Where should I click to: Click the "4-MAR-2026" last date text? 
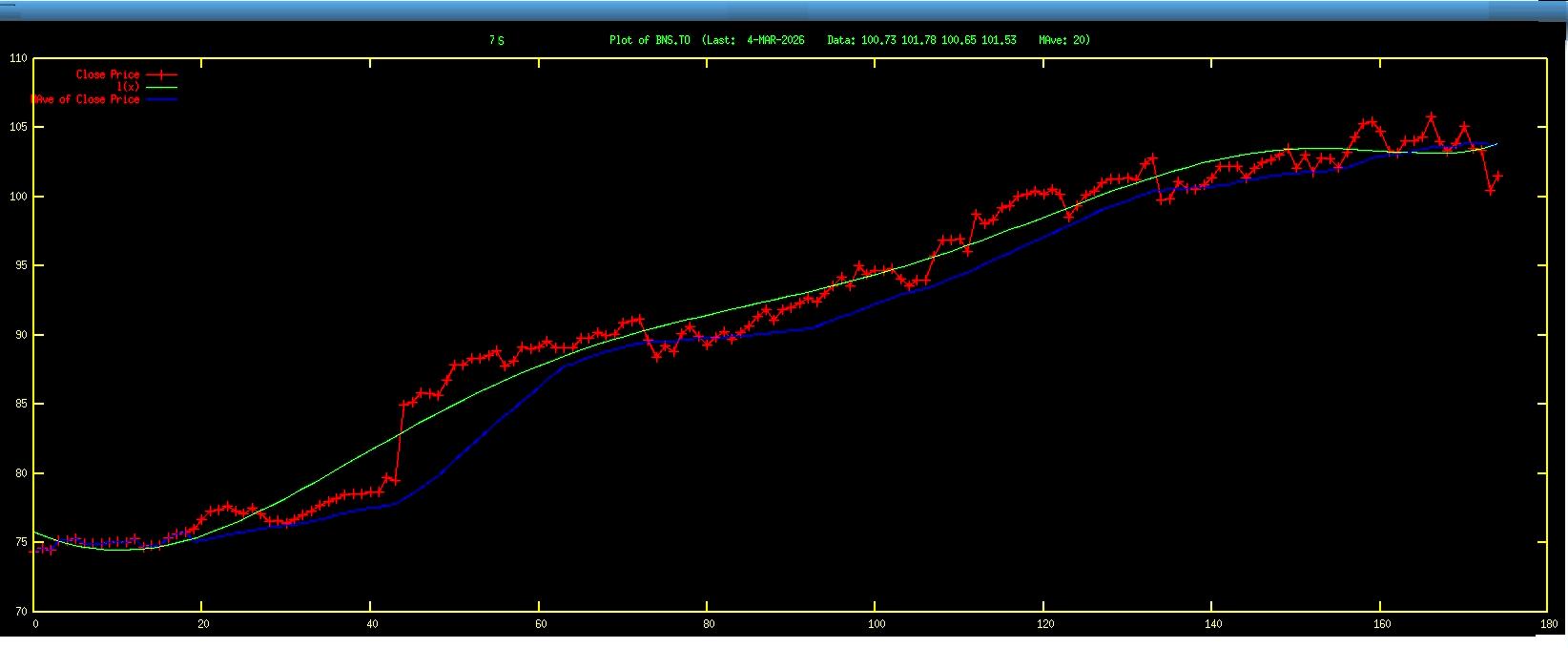pos(775,40)
